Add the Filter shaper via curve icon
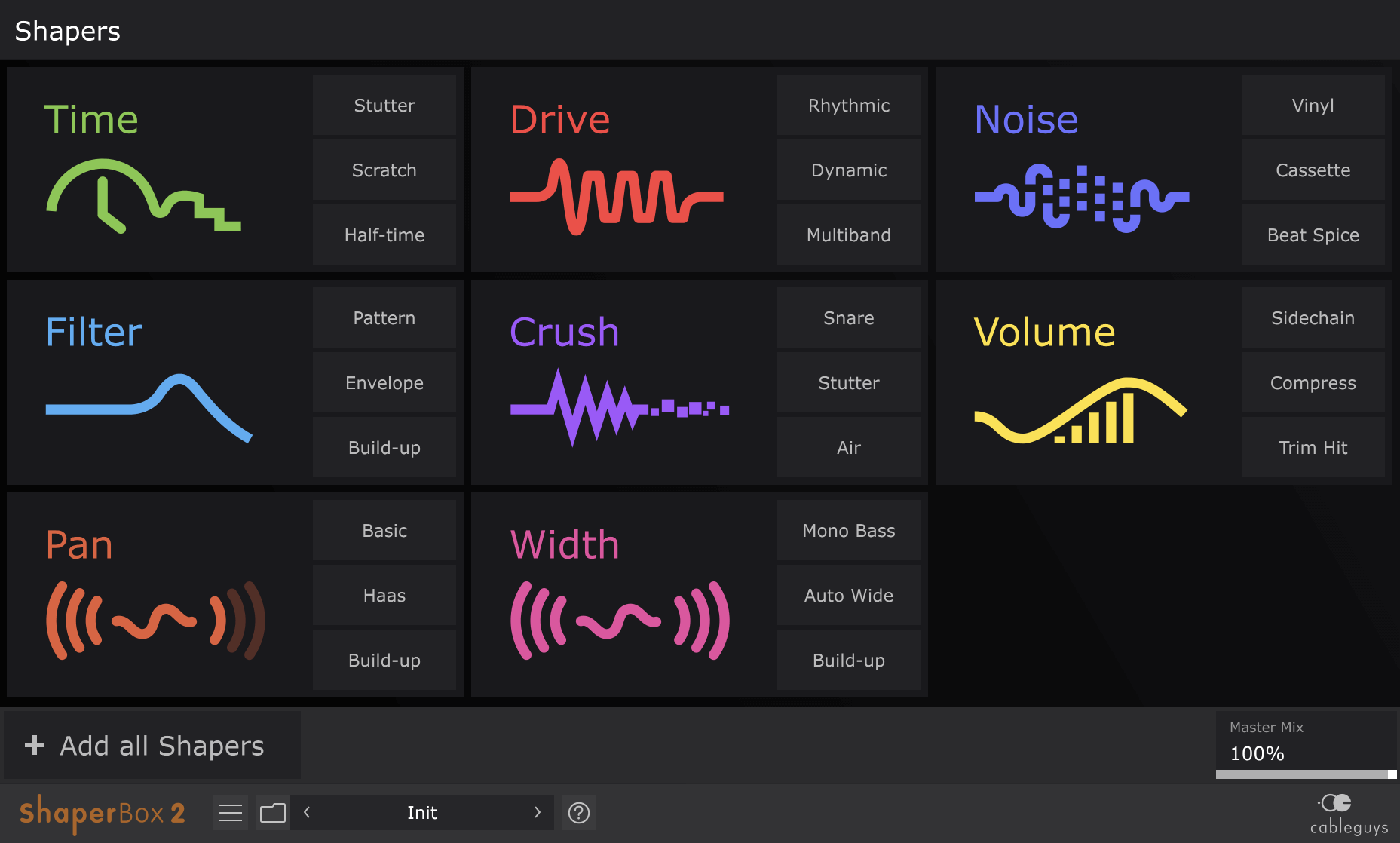1400x843 pixels. click(149, 408)
